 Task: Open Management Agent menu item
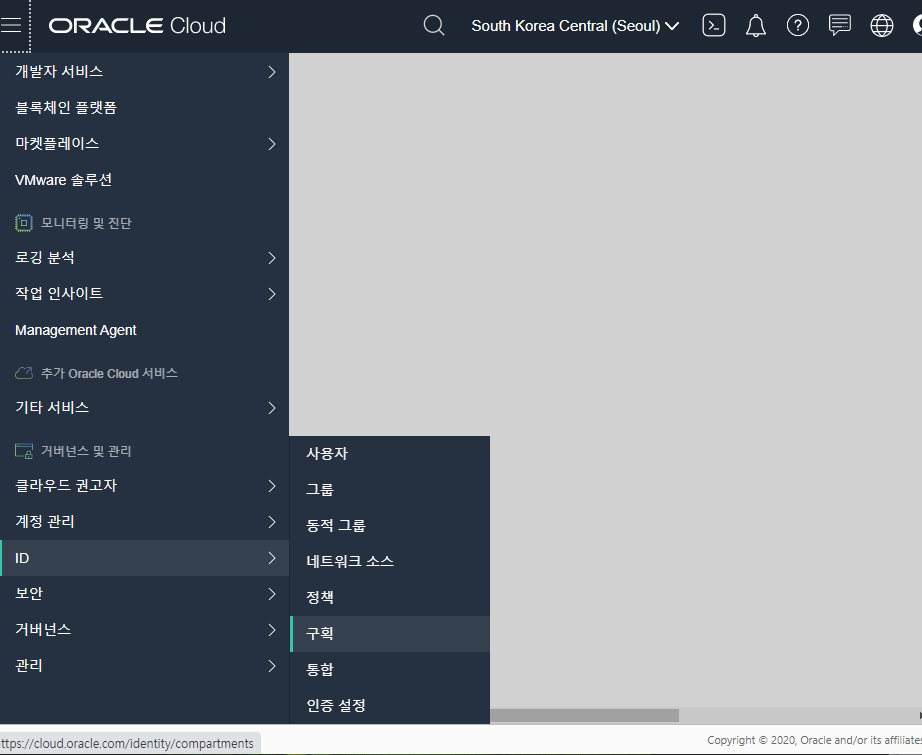click(144, 330)
